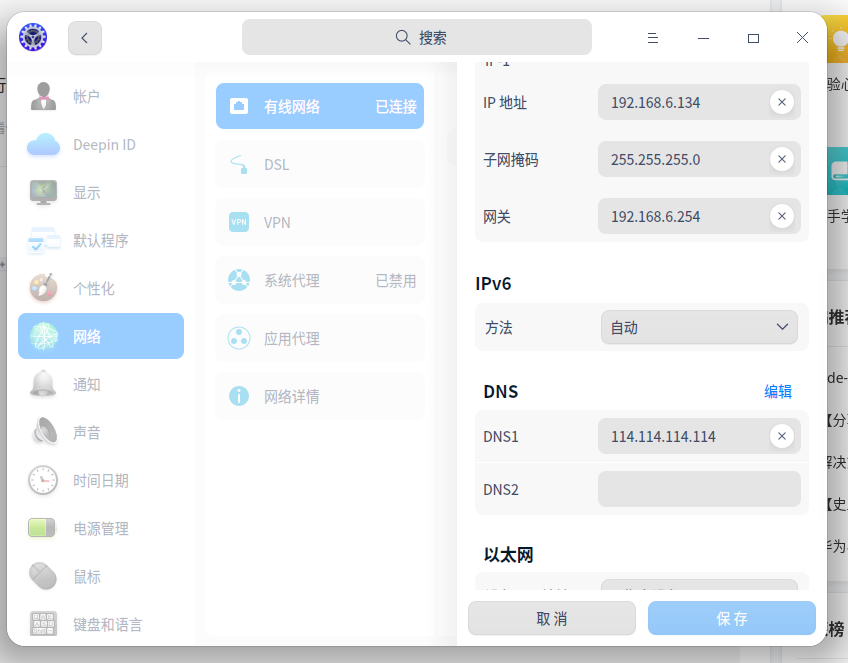Click the search magnifier icon
Screen dimensions: 848x663
coord(403,37)
